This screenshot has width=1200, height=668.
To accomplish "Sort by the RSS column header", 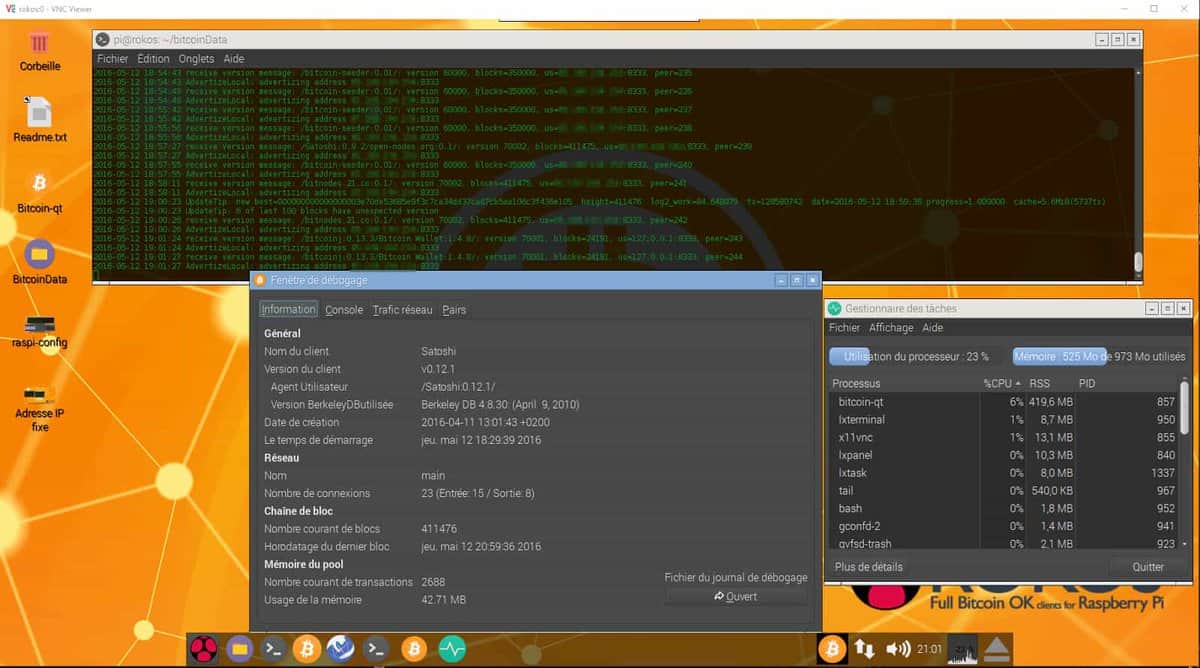I will pos(1050,383).
